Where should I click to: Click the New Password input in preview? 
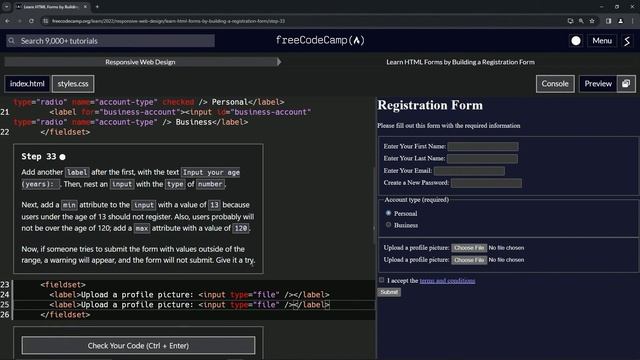click(487, 183)
